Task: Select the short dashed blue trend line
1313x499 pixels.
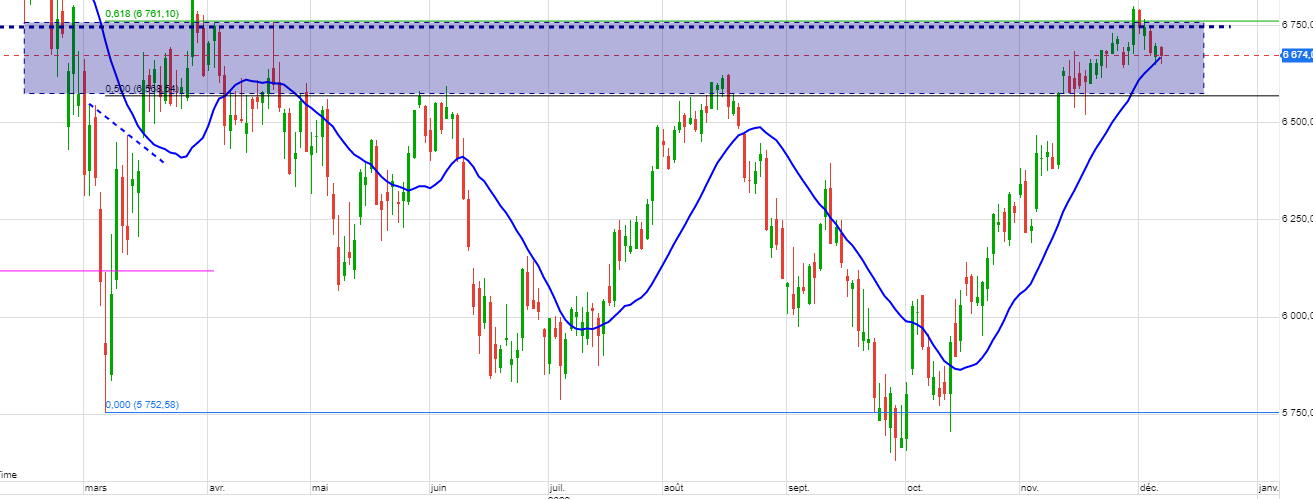Action: point(127,132)
